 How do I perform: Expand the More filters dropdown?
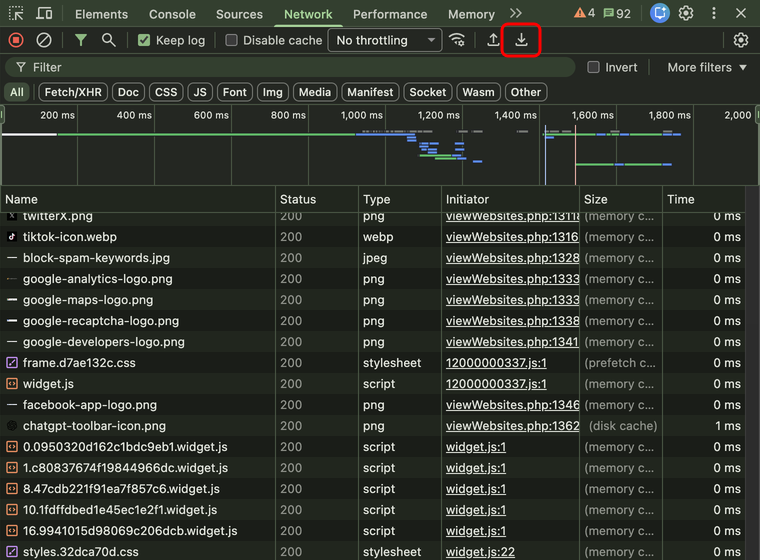pyautogui.click(x=707, y=67)
